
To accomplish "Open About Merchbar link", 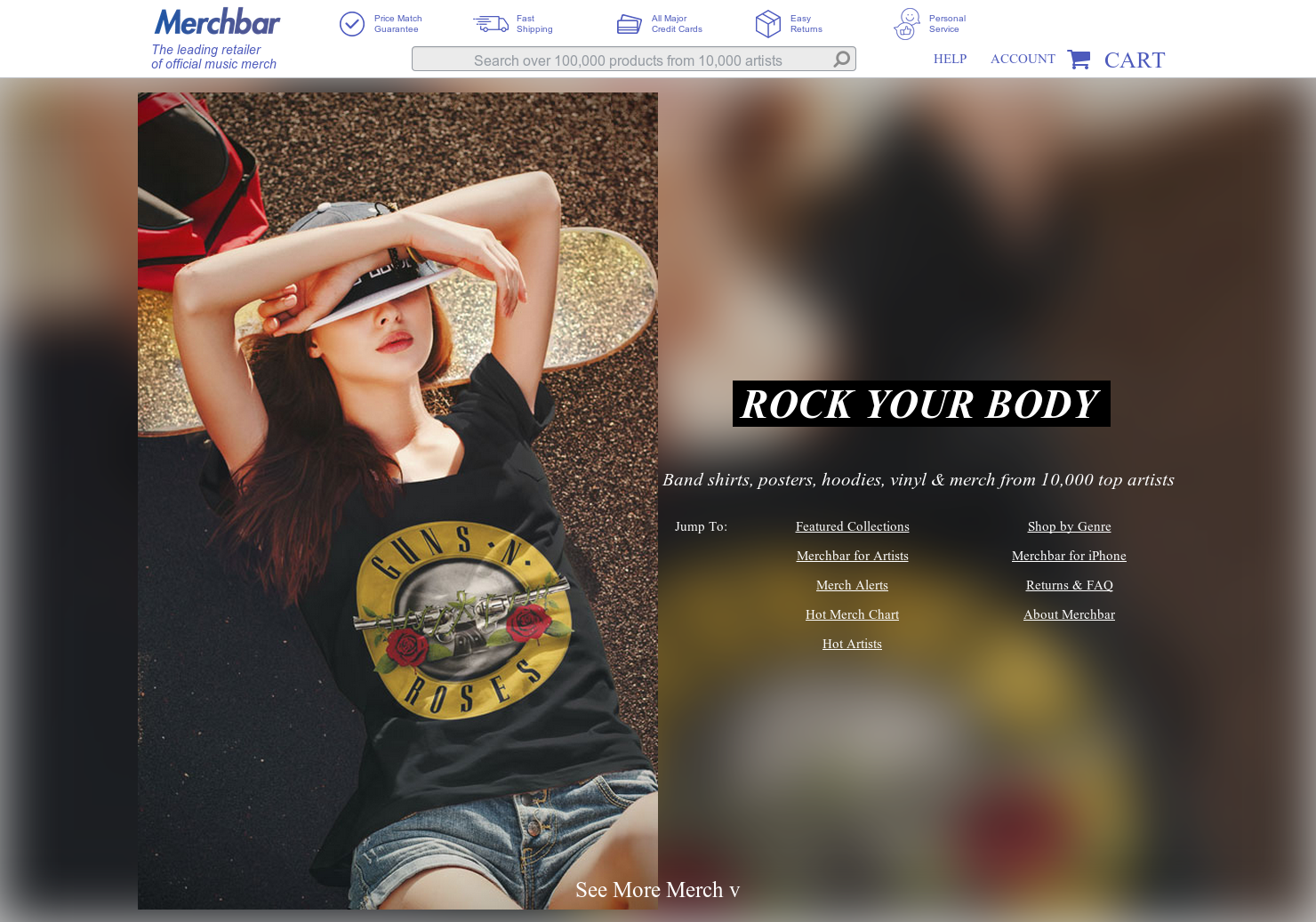I will (1069, 614).
